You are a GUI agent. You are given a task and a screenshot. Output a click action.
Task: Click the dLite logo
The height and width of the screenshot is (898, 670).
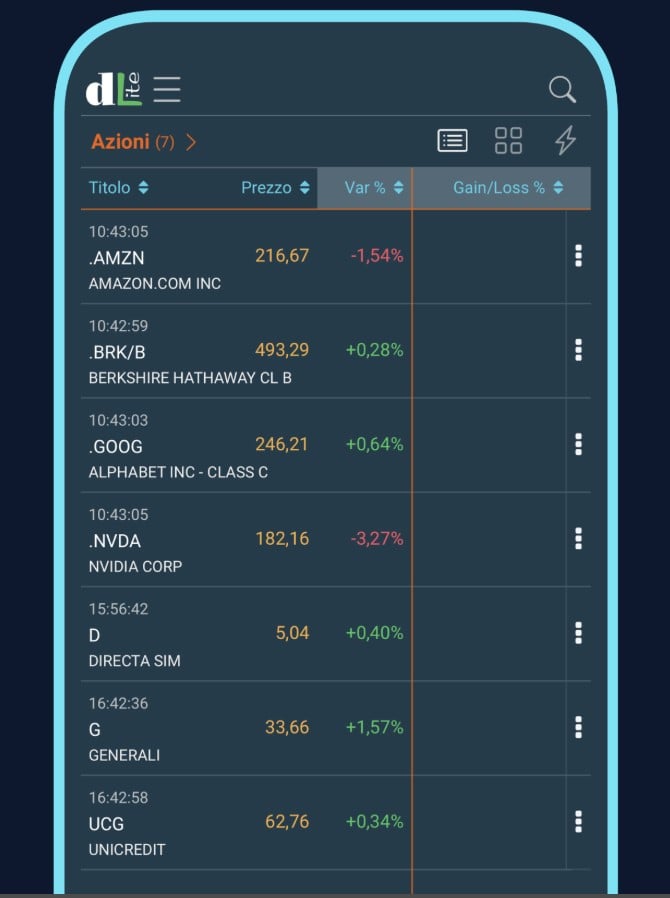(113, 89)
